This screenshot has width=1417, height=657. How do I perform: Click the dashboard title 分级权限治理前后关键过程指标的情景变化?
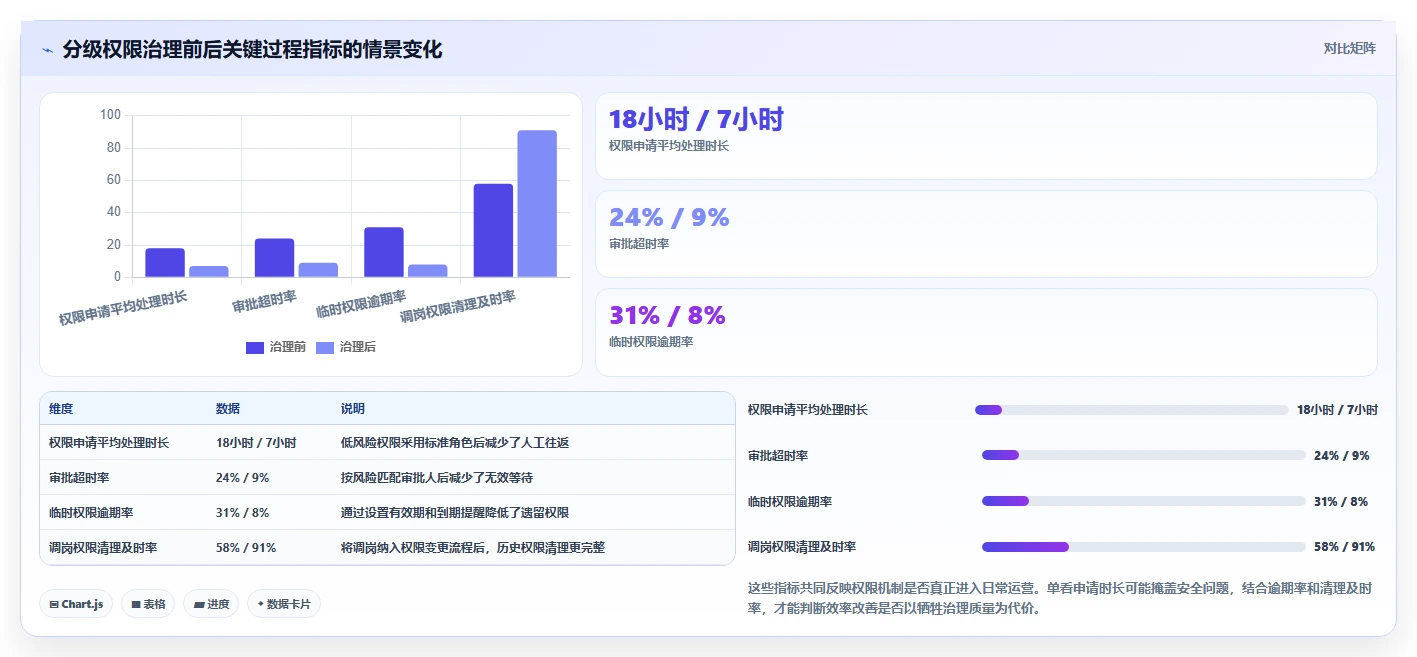252,49
